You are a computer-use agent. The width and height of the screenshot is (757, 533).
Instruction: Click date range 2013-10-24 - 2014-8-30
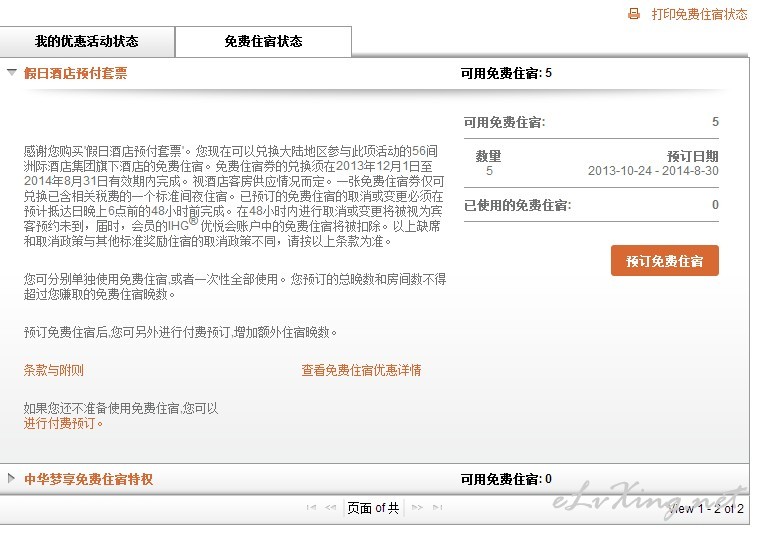[653, 171]
